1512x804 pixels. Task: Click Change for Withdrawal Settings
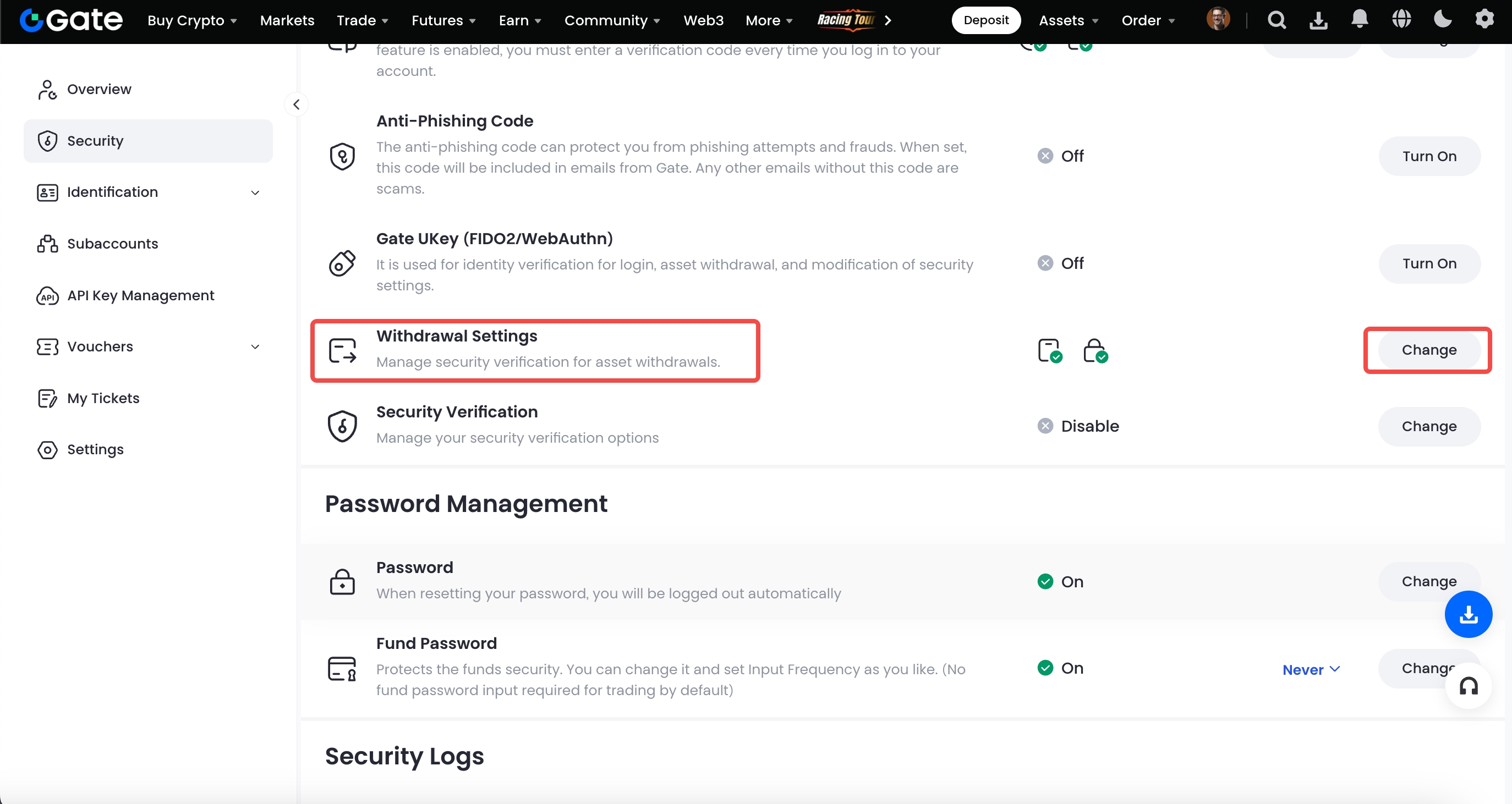[x=1429, y=350]
